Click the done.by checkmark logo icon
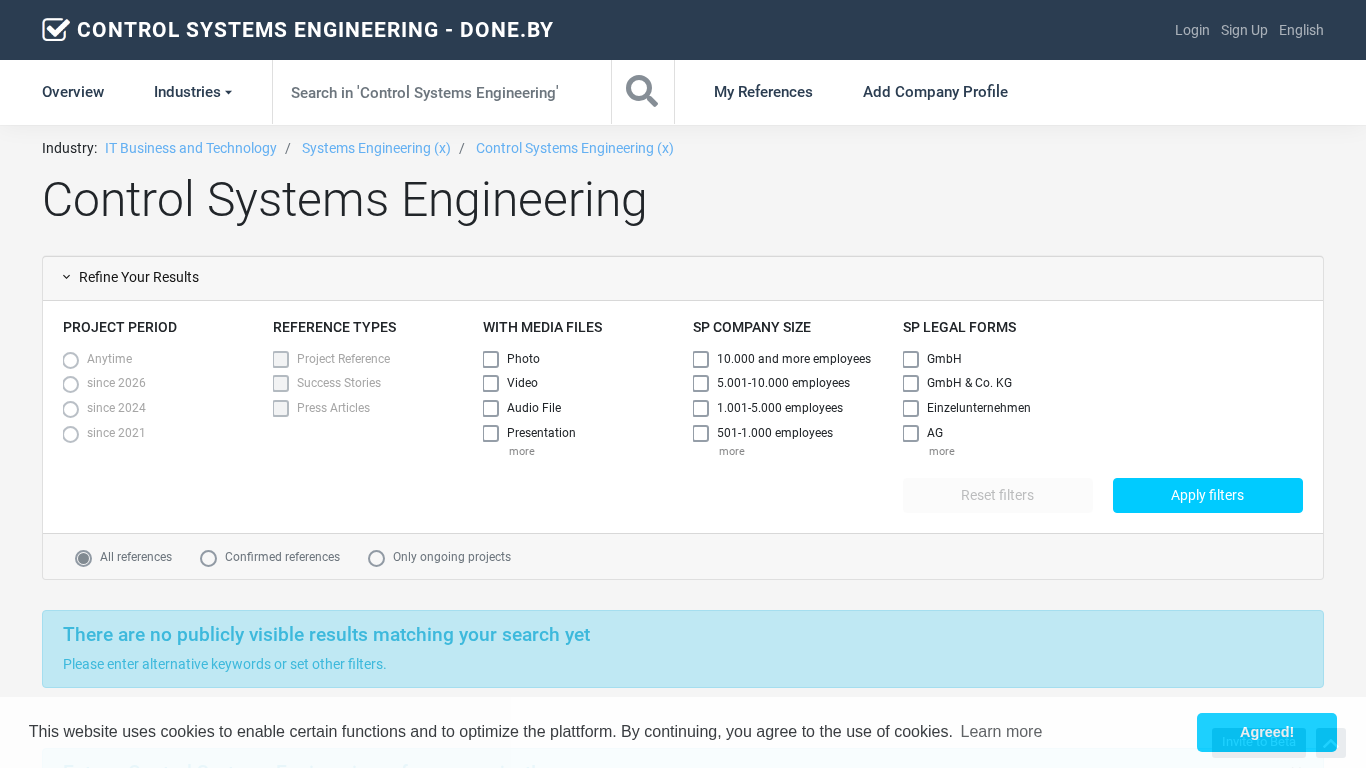Image resolution: width=1366 pixels, height=768 pixels. (x=56, y=30)
